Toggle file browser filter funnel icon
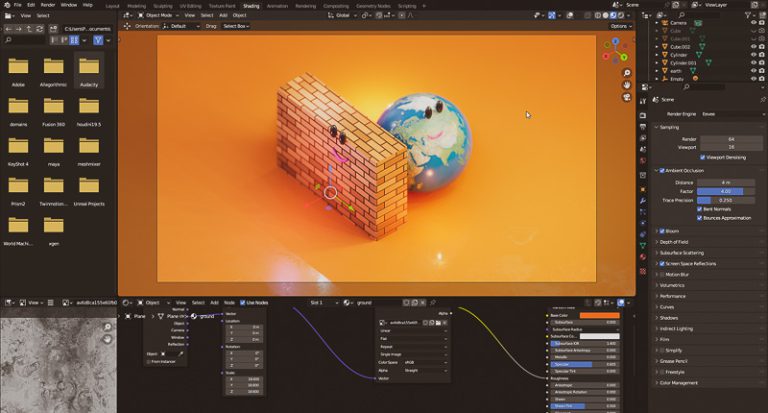The width and height of the screenshot is (768, 413). point(98,40)
